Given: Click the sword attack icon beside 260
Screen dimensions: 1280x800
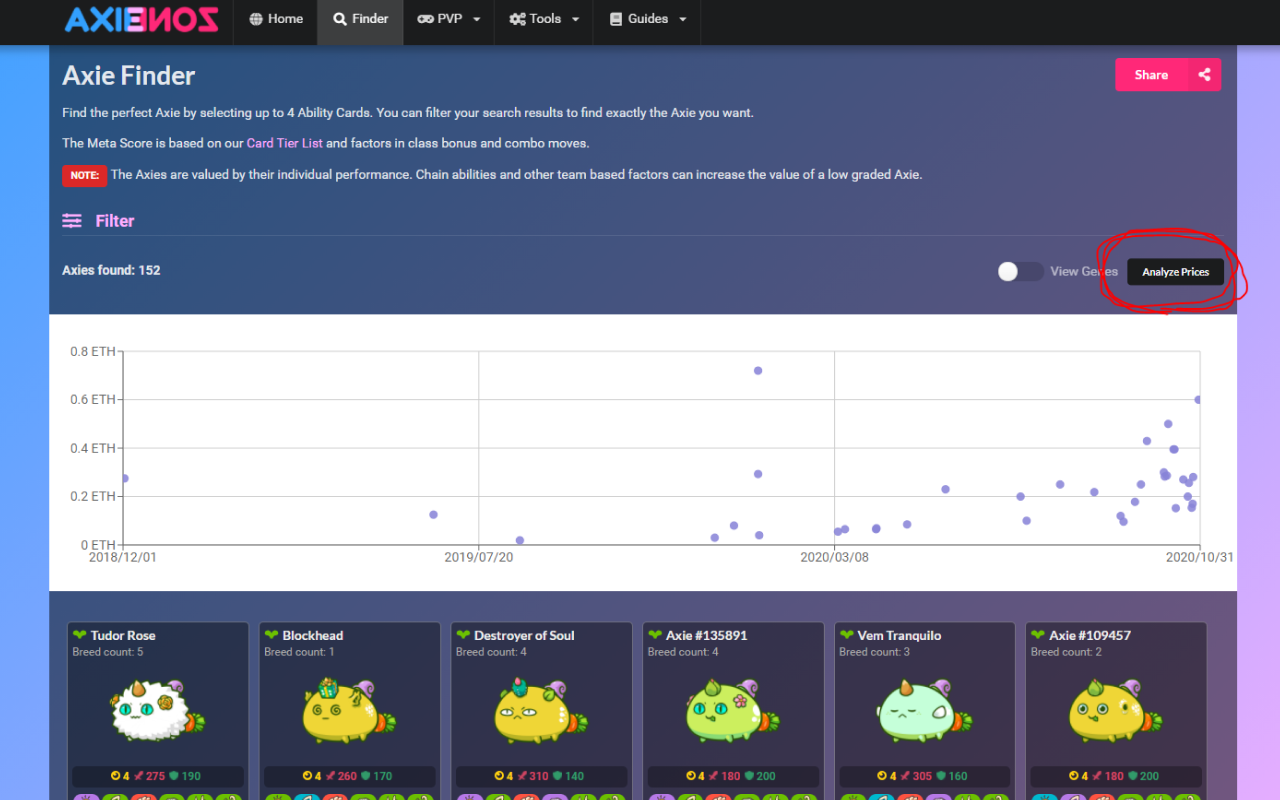Looking at the screenshot, I should point(331,776).
